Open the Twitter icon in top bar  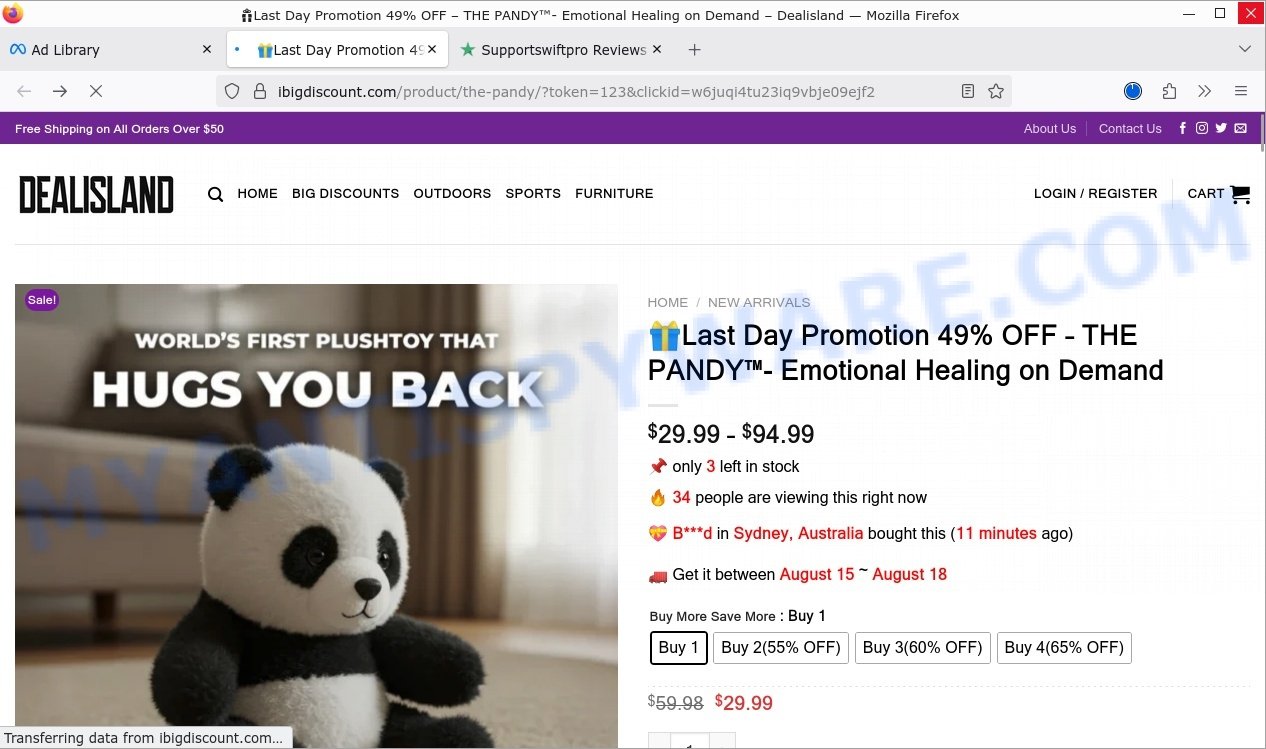pos(1221,128)
